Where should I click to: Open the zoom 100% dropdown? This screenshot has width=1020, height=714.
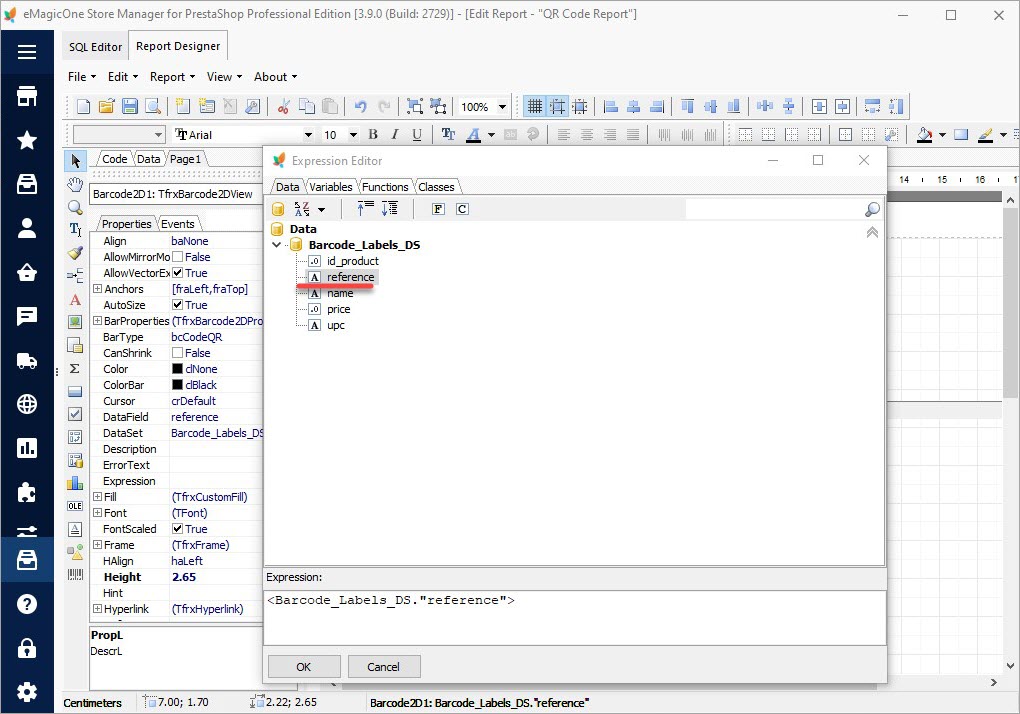click(502, 107)
